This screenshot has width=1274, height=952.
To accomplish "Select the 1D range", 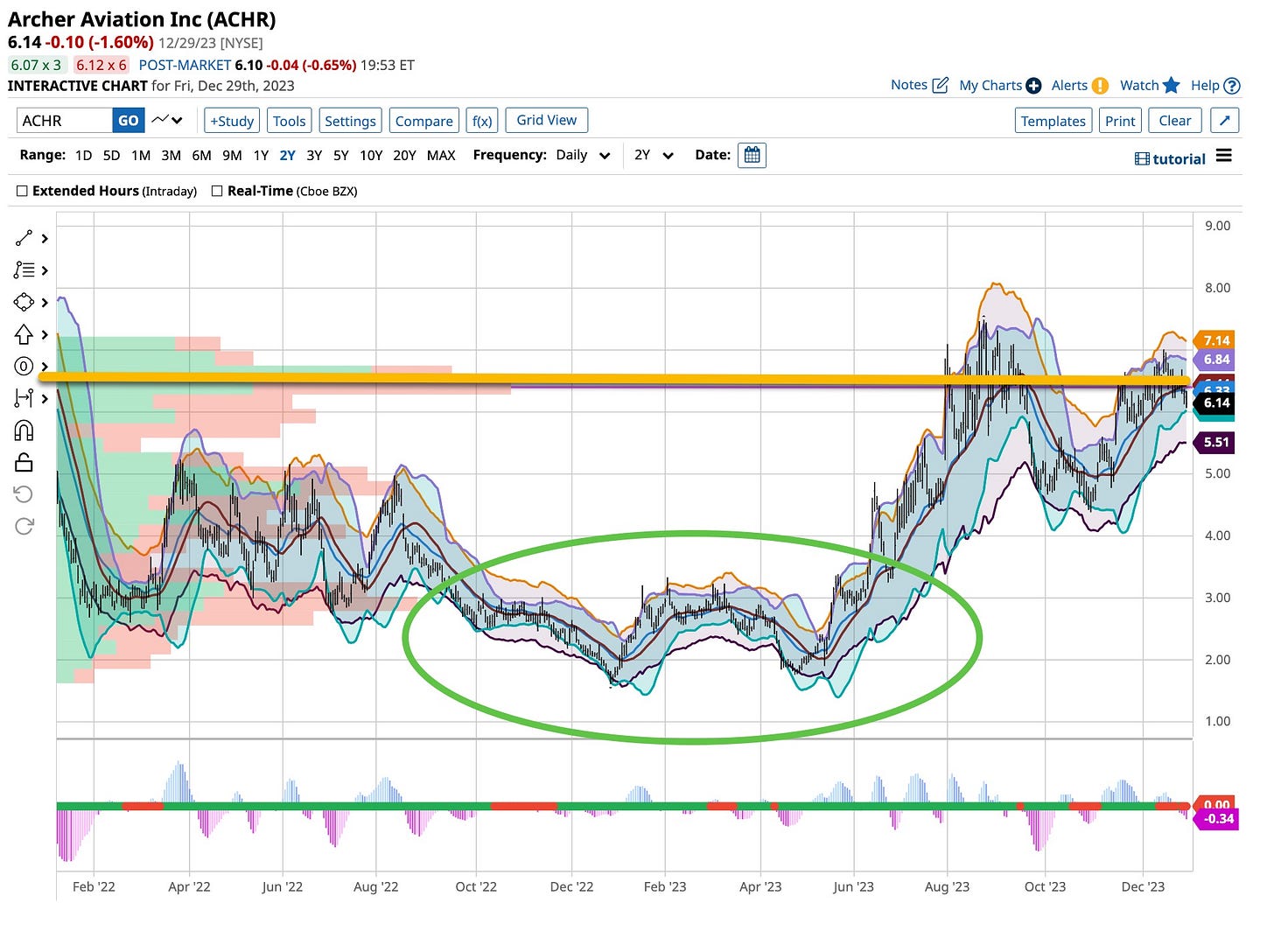I will point(83,155).
